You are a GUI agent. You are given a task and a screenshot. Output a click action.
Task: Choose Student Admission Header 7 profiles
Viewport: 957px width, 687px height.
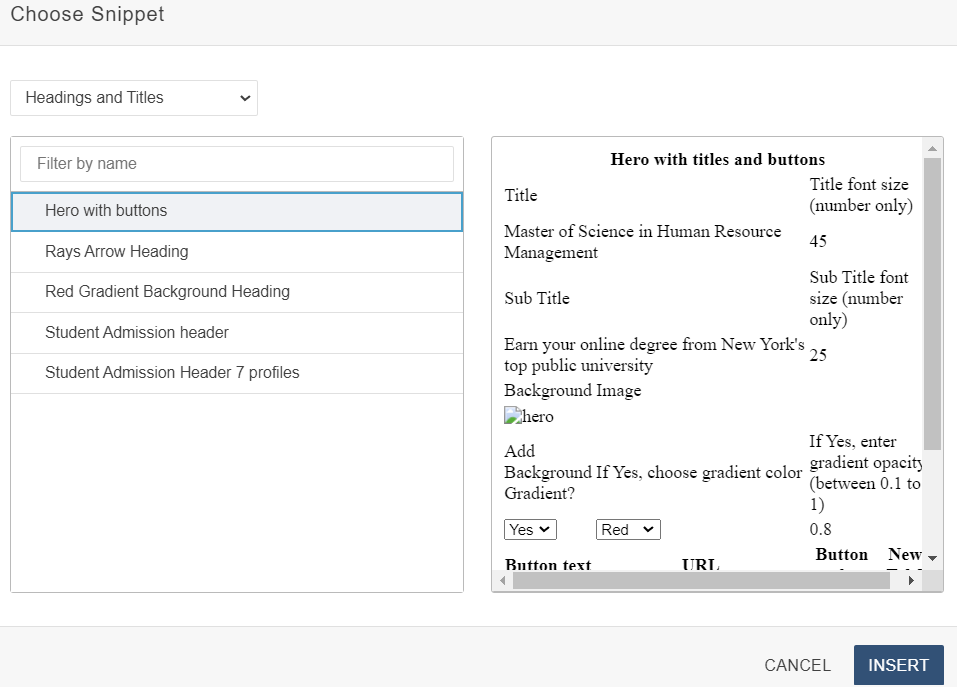pyautogui.click(x=237, y=373)
